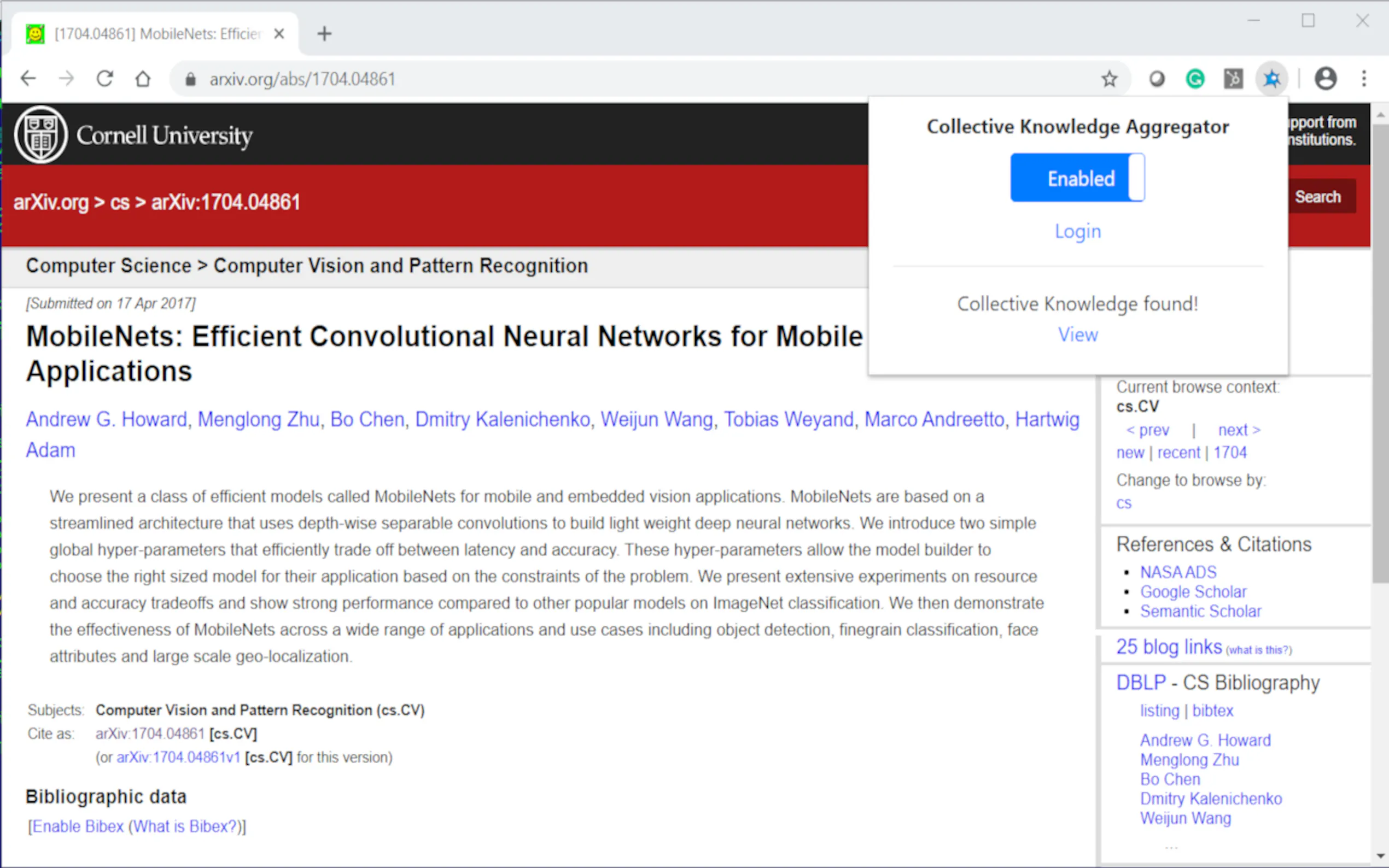Click the recent listing link

1179,453
